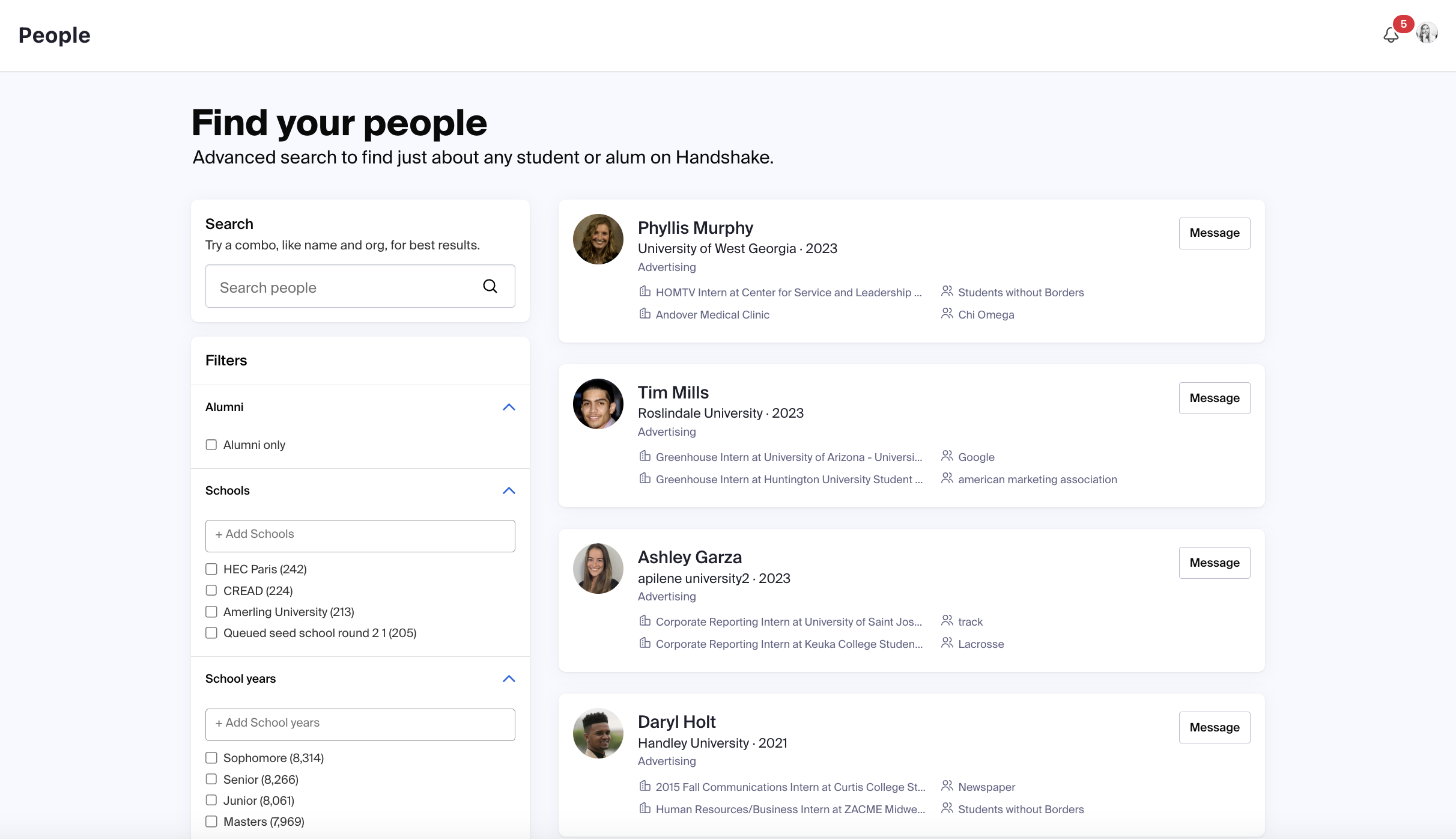Click the search magnifier icon
Image resolution: width=1456 pixels, height=839 pixels.
click(490, 286)
